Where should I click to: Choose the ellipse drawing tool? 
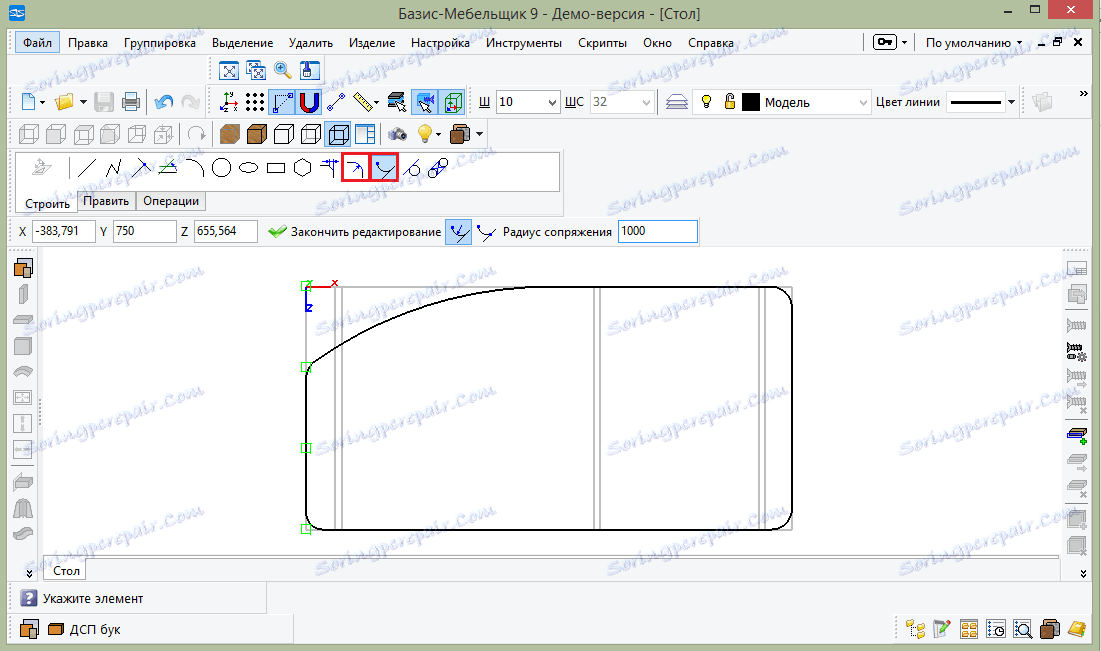pos(249,168)
